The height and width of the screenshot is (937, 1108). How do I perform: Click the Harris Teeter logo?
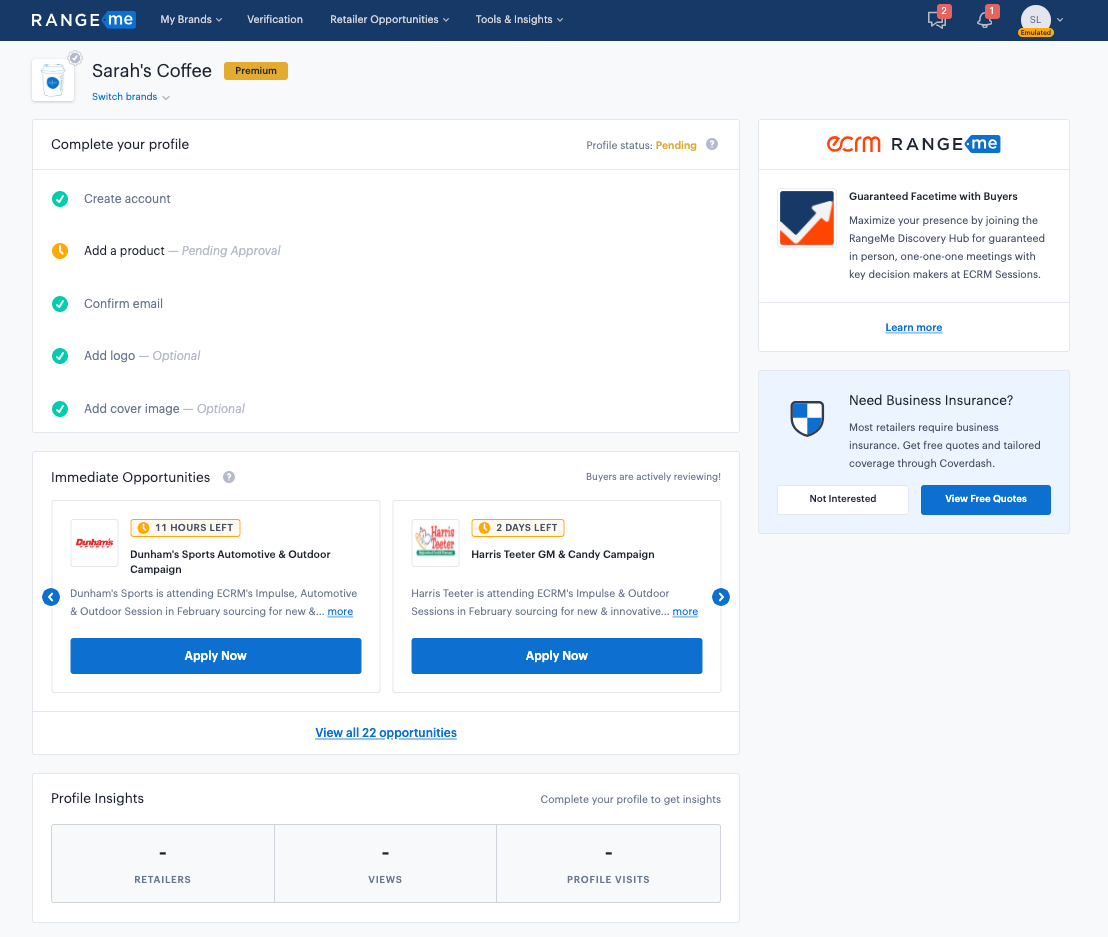436,543
